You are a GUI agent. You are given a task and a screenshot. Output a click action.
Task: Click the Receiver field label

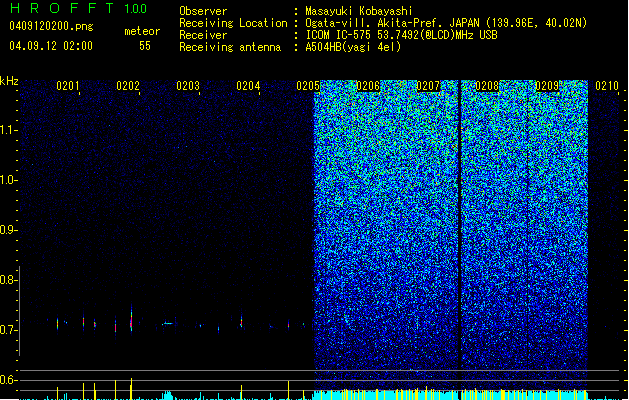(203, 35)
